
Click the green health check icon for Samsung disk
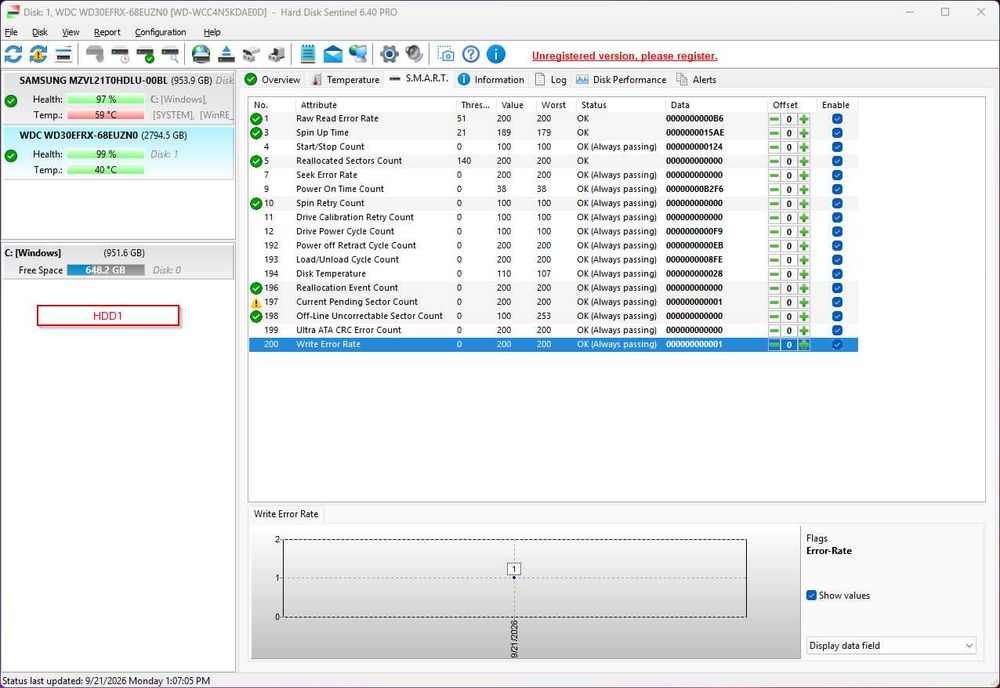point(11,100)
